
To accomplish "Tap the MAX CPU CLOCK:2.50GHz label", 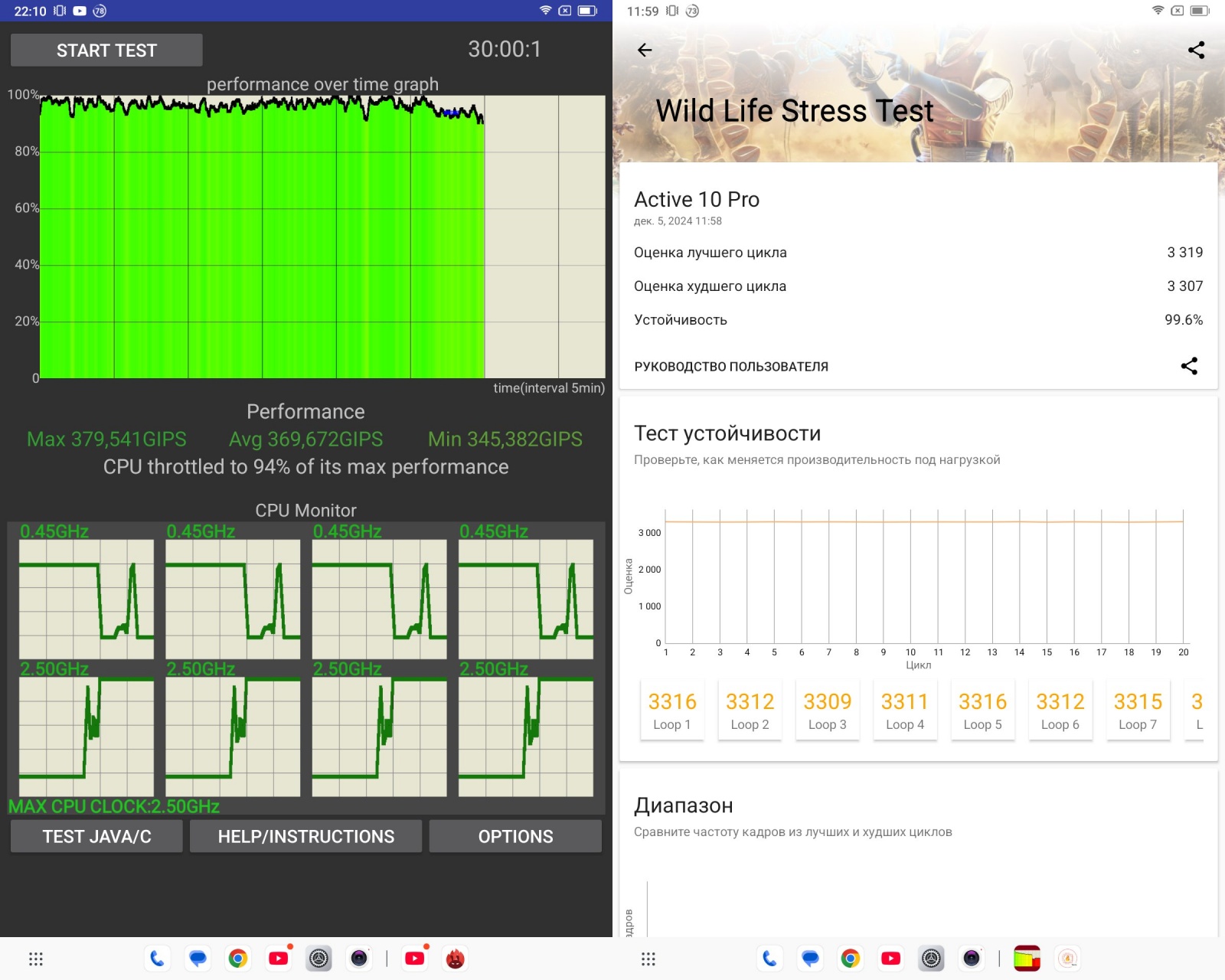I will (114, 806).
